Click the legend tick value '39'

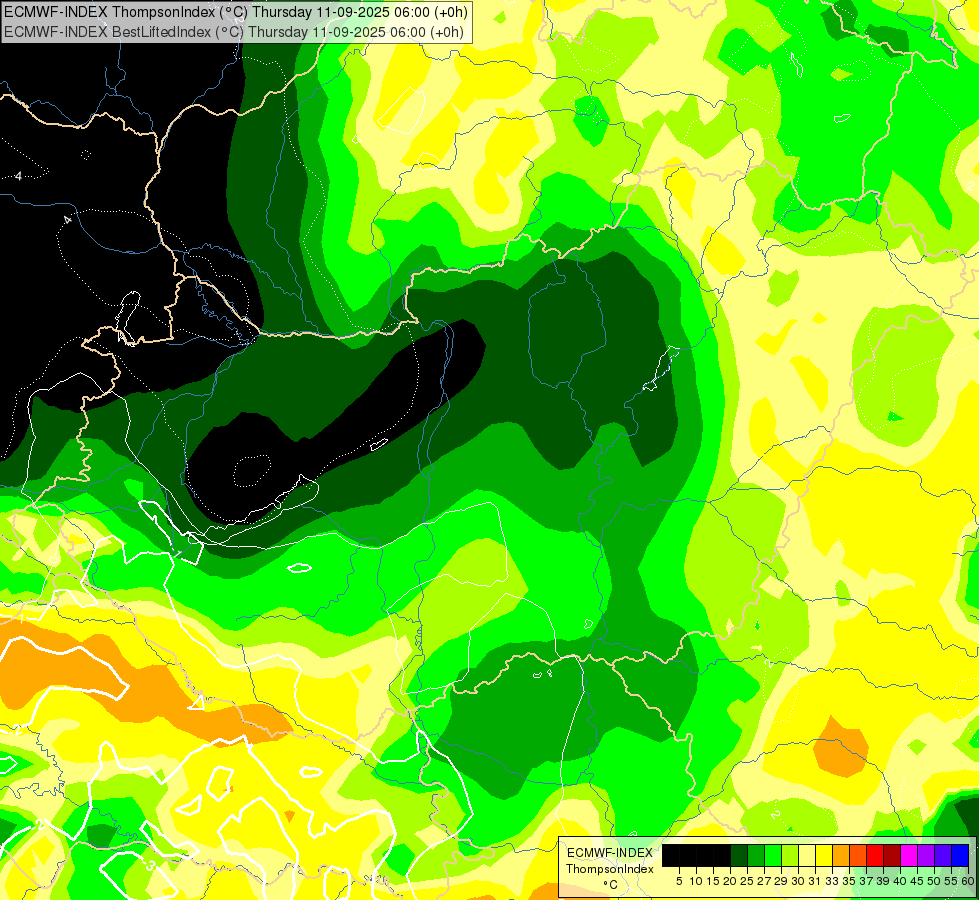[883, 881]
